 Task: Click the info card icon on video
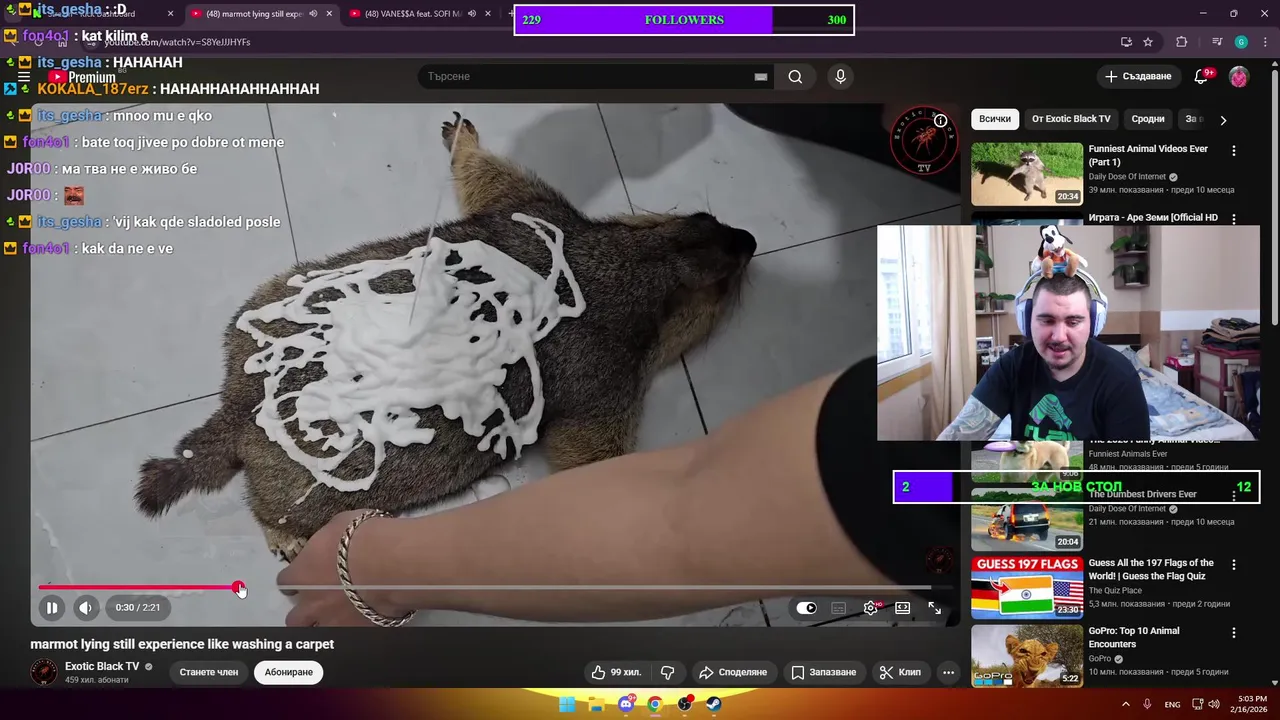coord(941,121)
